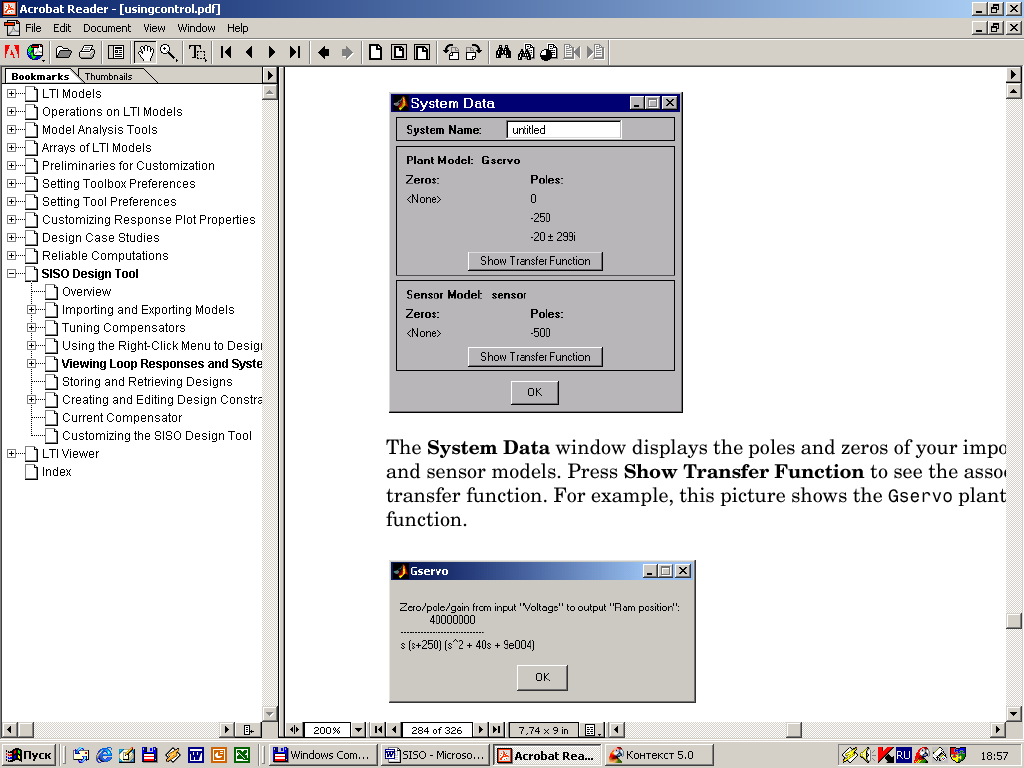Open Excel quick launch icon

point(242,756)
